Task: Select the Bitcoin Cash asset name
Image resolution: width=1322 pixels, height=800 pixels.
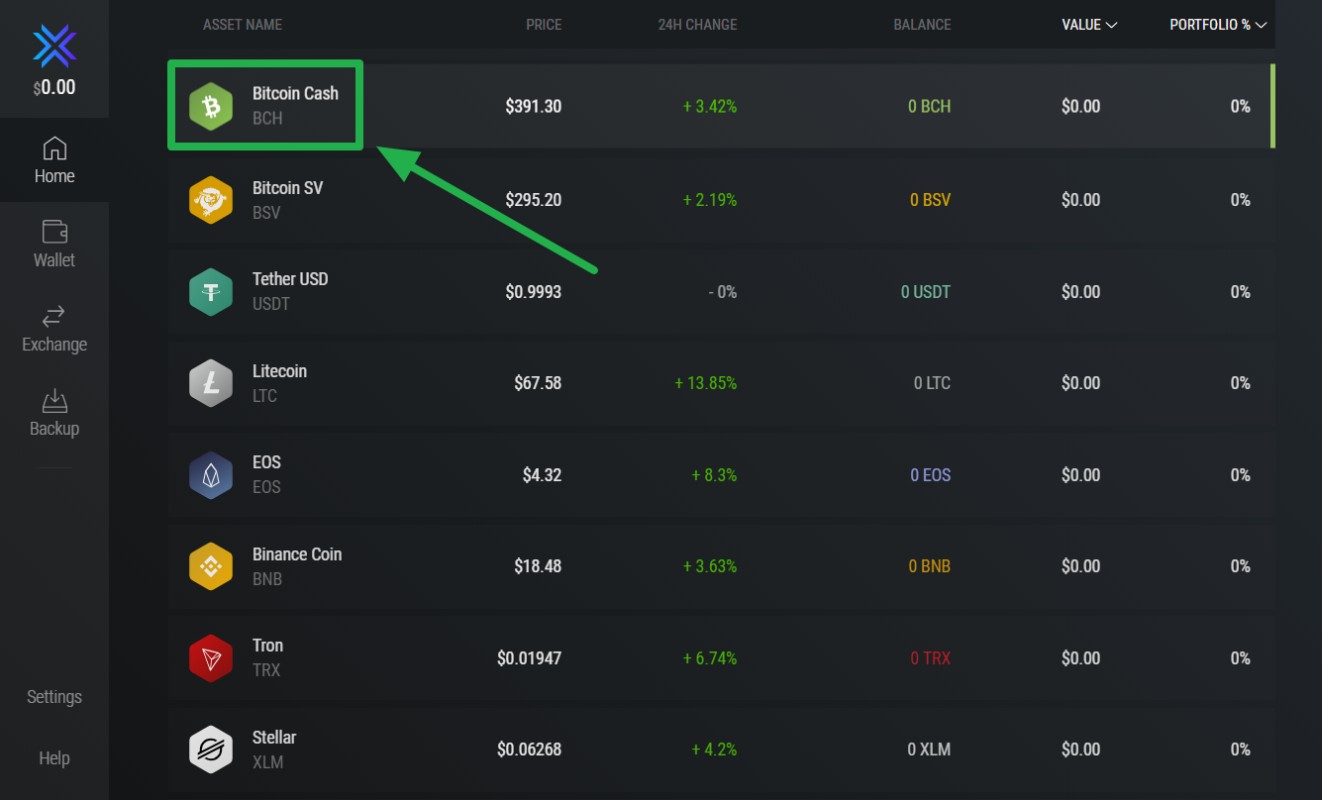Action: point(295,93)
